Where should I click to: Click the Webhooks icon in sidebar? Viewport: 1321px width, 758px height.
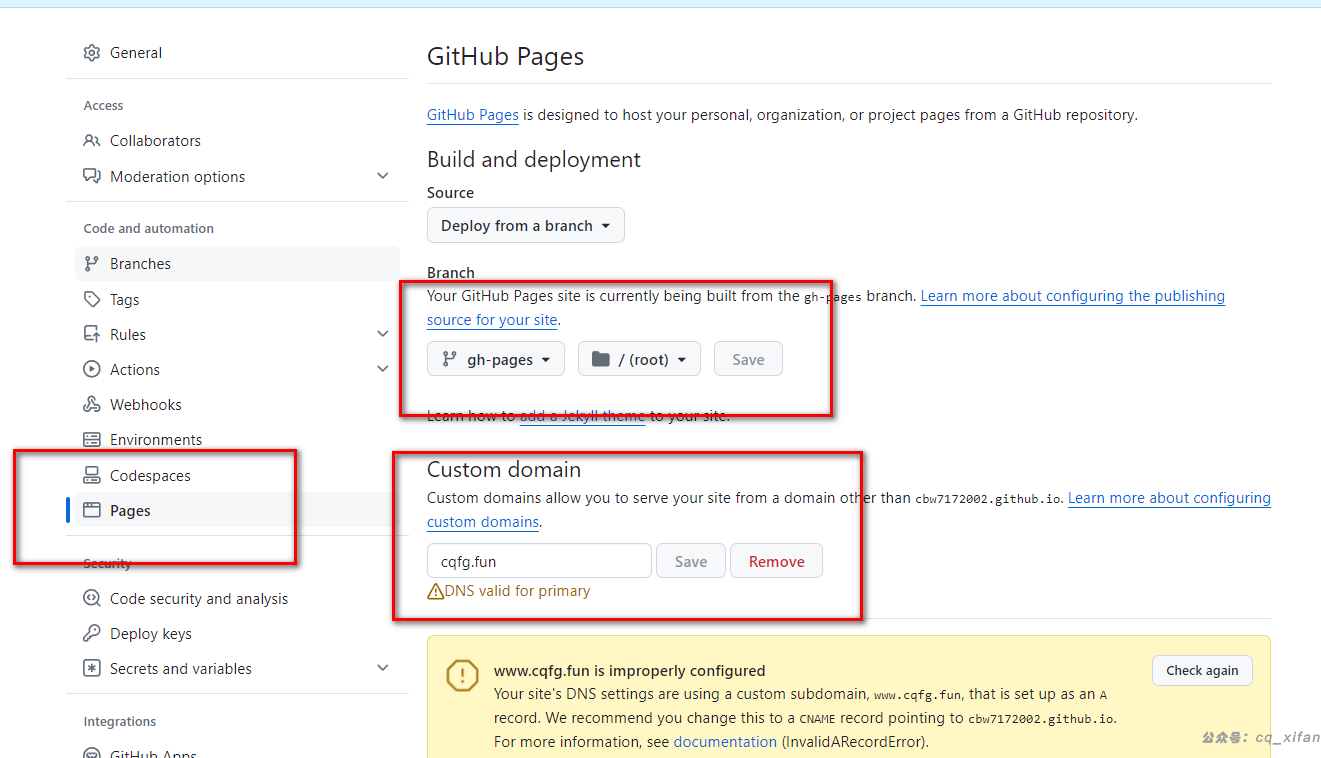click(92, 405)
